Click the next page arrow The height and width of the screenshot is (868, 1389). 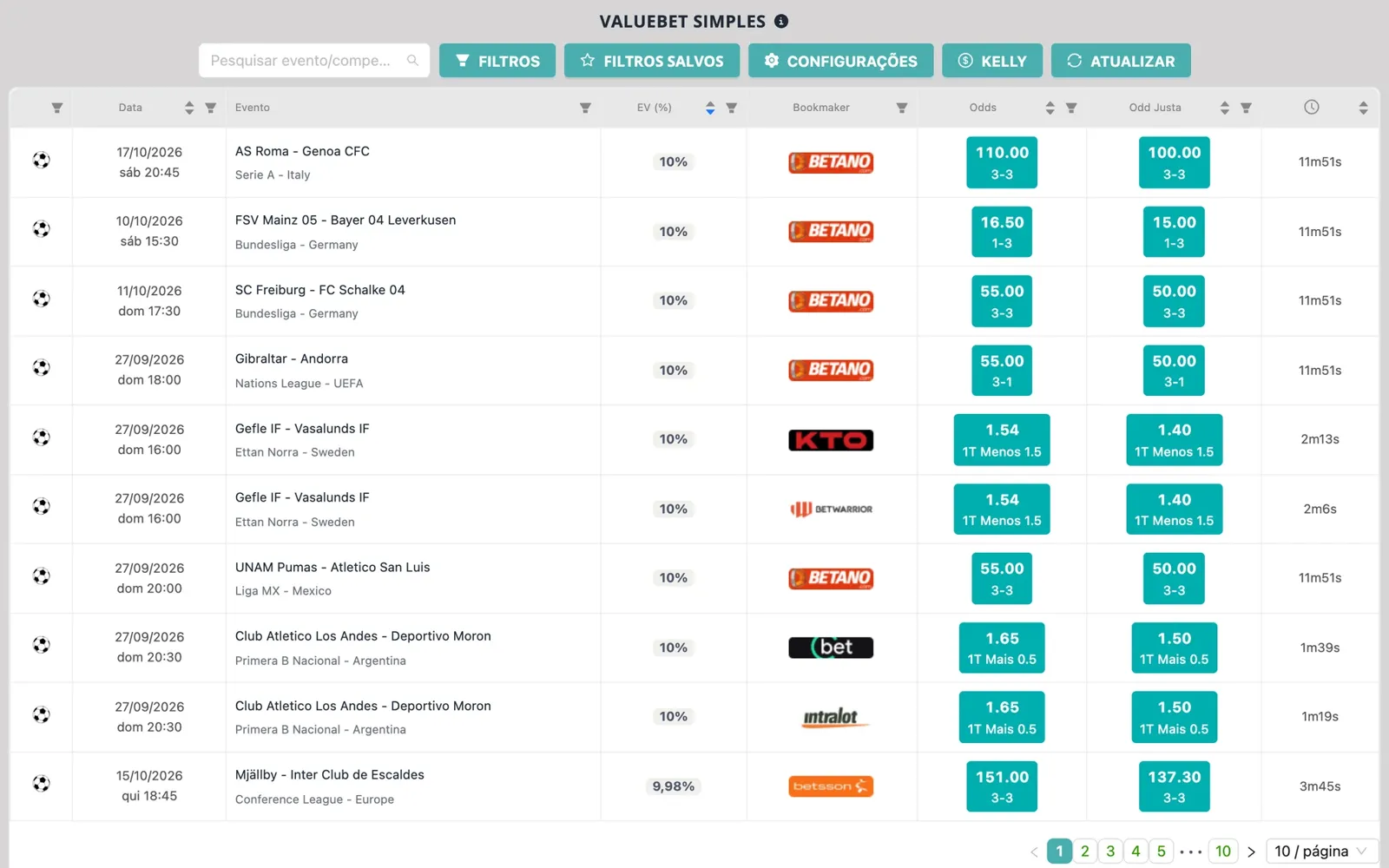point(1251,852)
